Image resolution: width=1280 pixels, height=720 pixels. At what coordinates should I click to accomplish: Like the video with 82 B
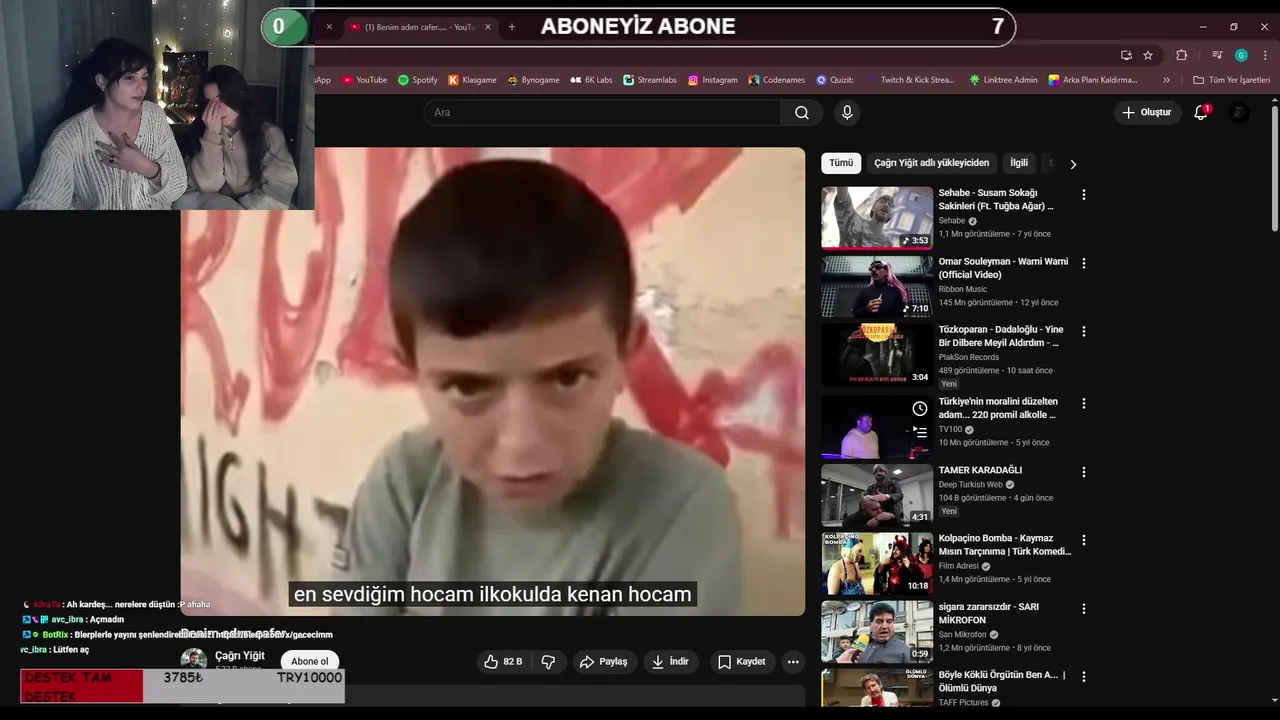click(x=503, y=661)
